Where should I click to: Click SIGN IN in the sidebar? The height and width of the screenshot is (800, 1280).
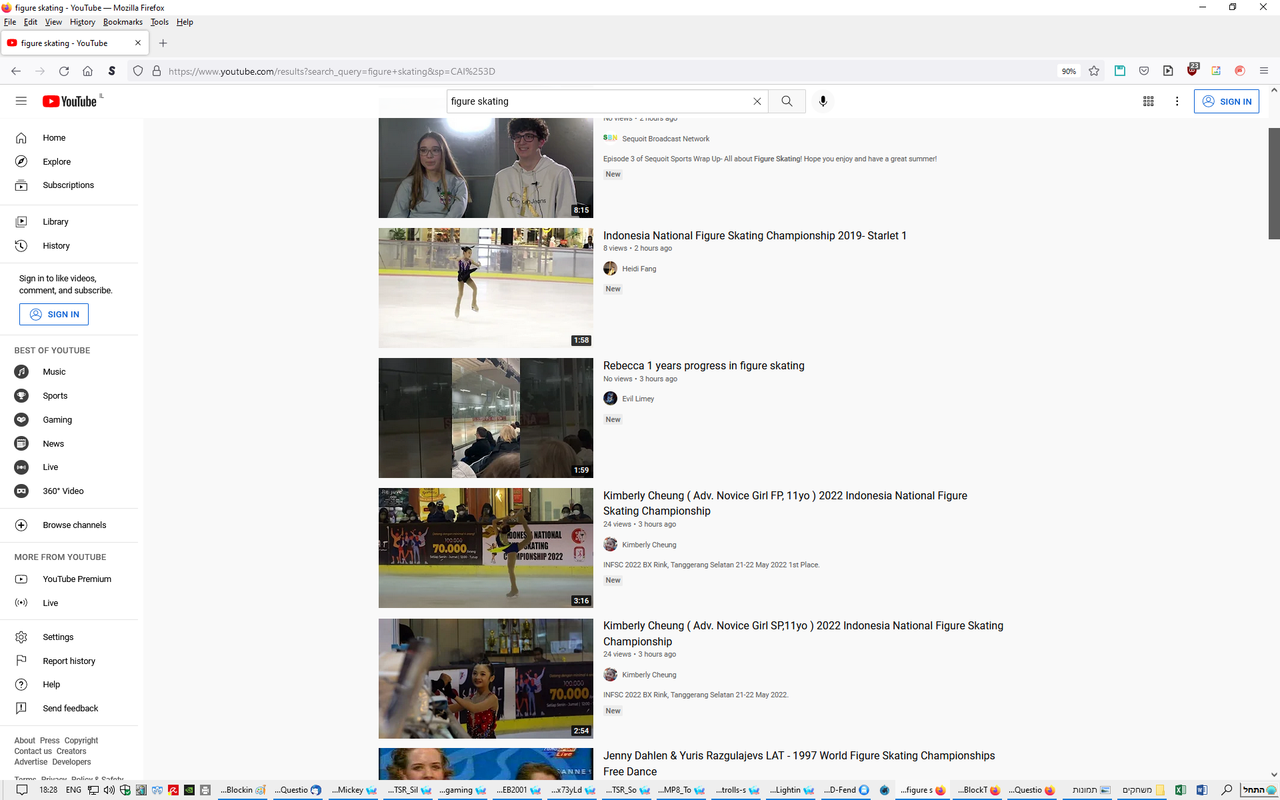click(54, 314)
